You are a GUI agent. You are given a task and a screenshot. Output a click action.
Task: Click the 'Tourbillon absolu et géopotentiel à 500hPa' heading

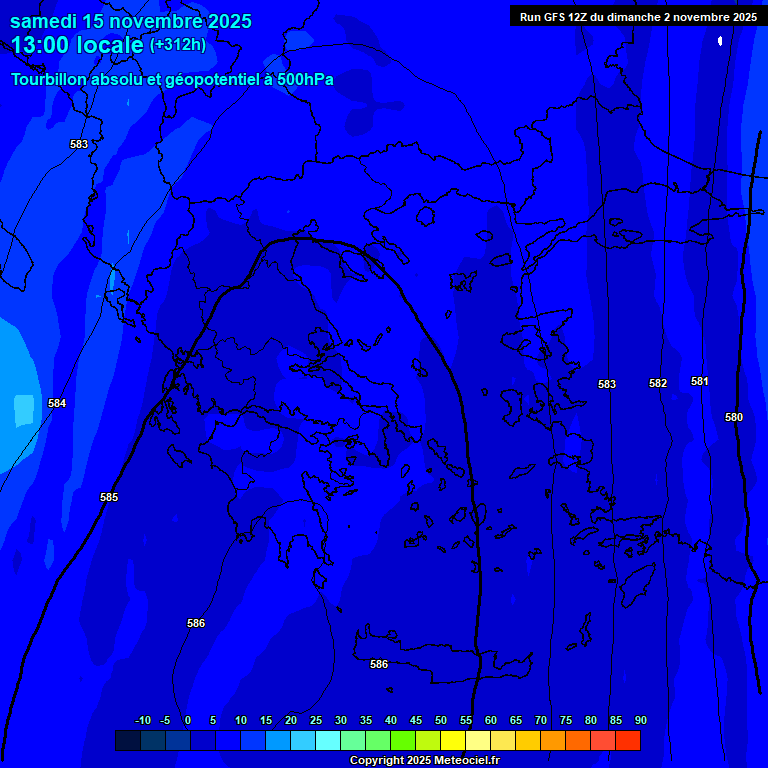coord(172,79)
